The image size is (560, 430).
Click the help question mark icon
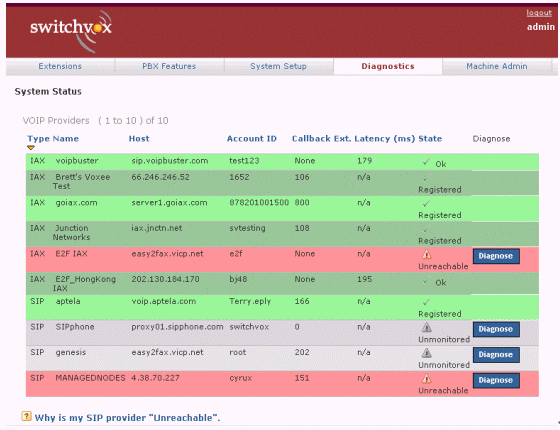(26, 416)
